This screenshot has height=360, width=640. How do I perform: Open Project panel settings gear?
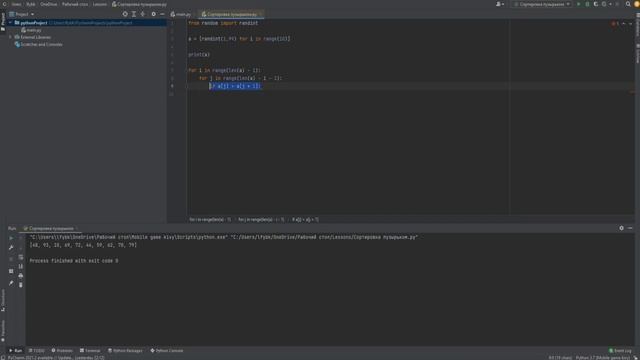coord(153,14)
